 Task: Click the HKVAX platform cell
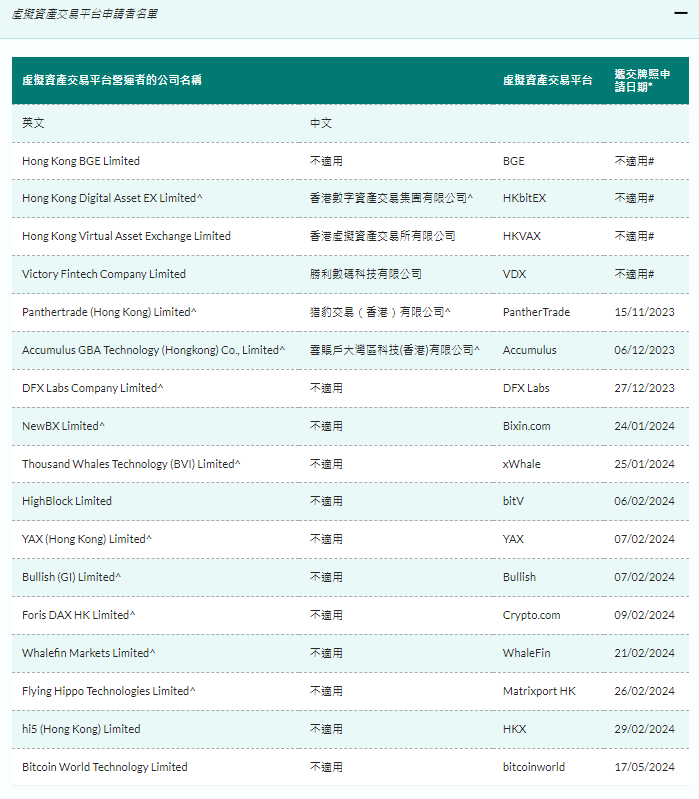(x=522, y=236)
